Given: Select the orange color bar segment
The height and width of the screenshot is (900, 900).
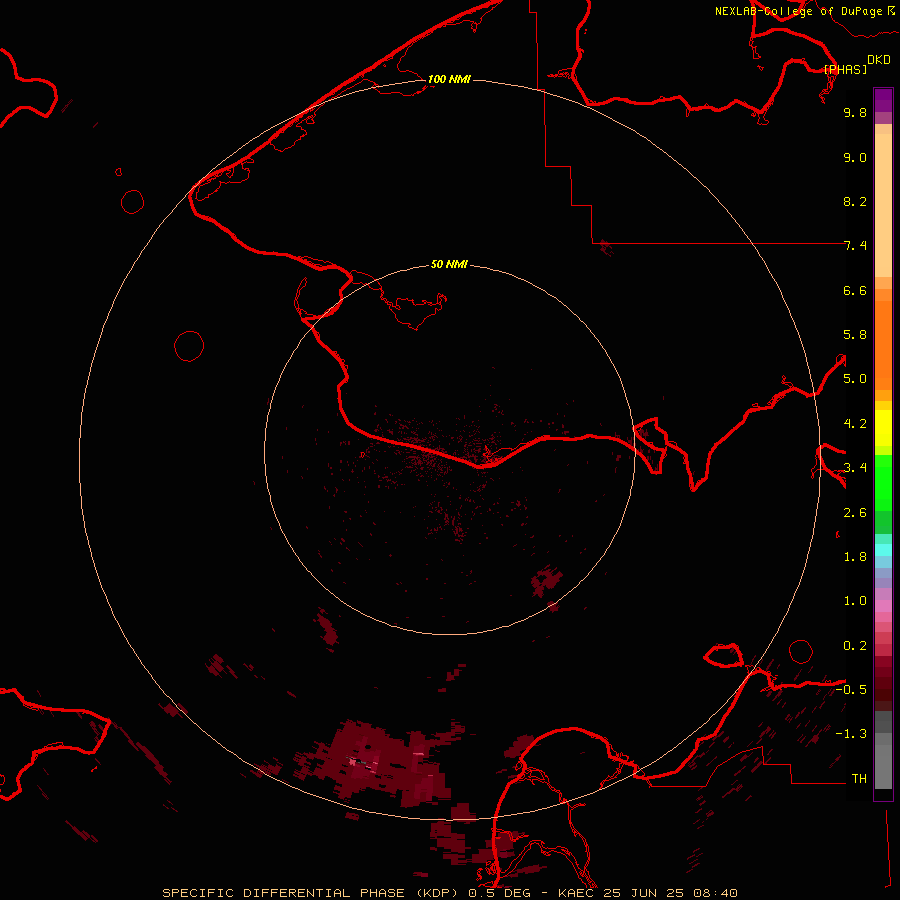Looking at the screenshot, I should coord(883,346).
